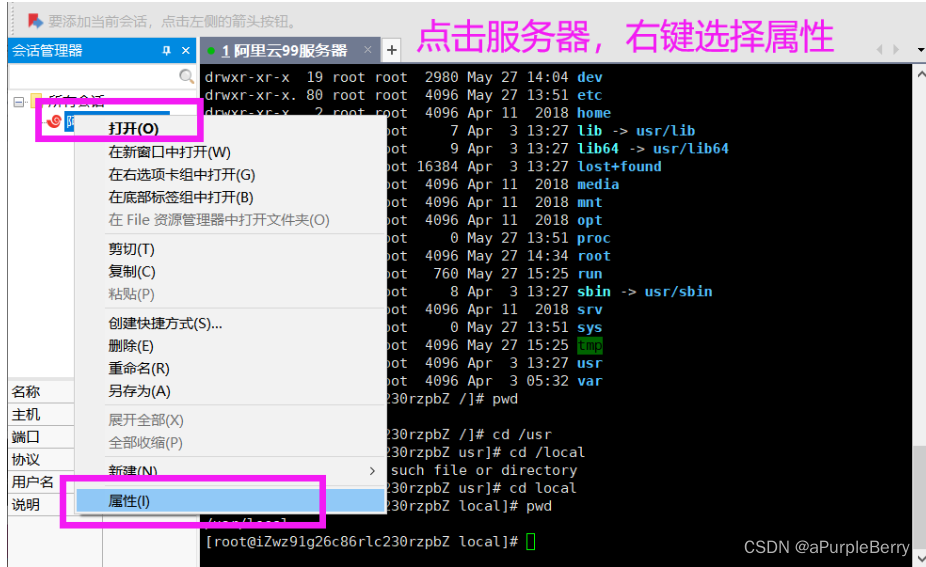Click the terminal scrollbar up arrow
This screenshot has height=567, width=926.
pyautogui.click(x=920, y=74)
